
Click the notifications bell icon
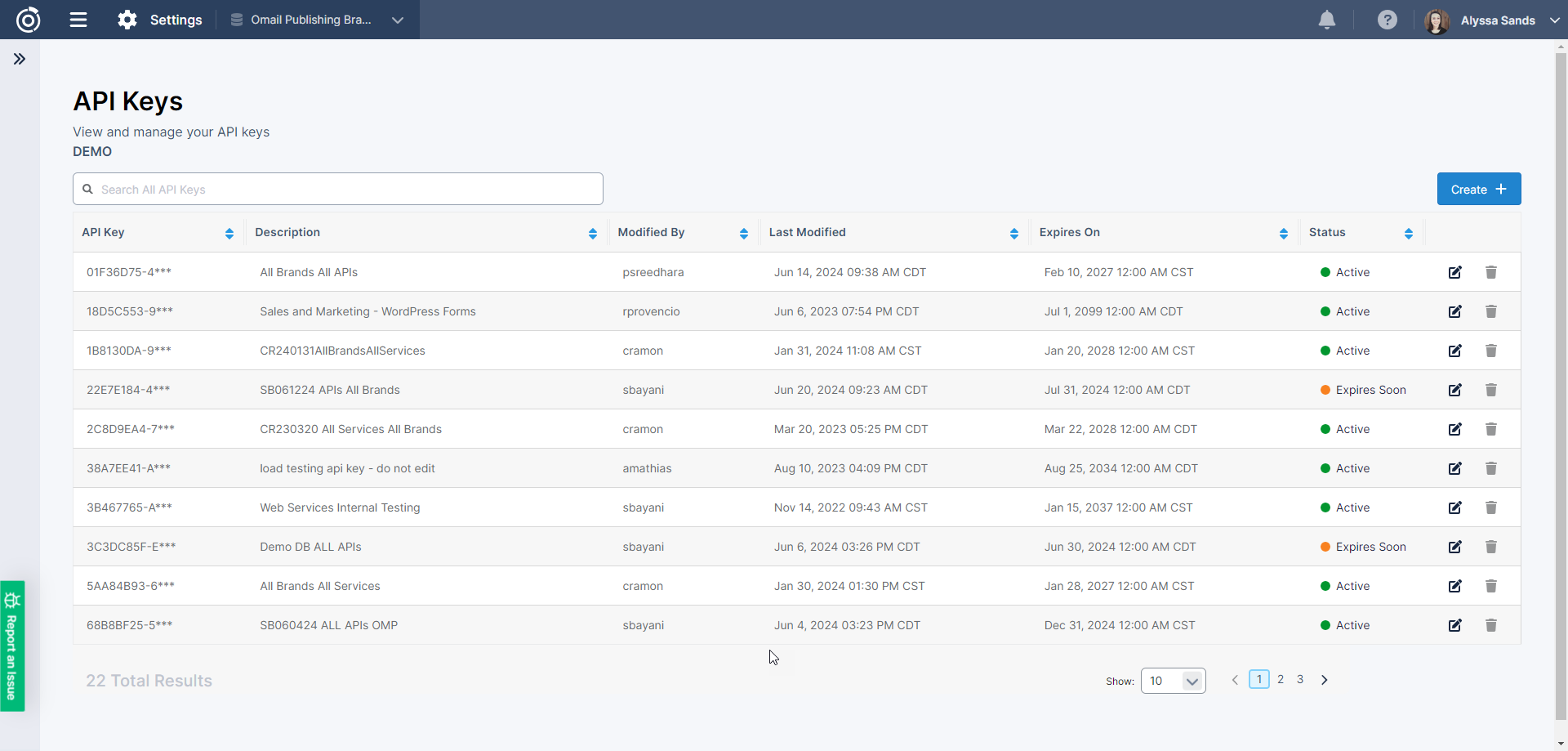pyautogui.click(x=1327, y=20)
